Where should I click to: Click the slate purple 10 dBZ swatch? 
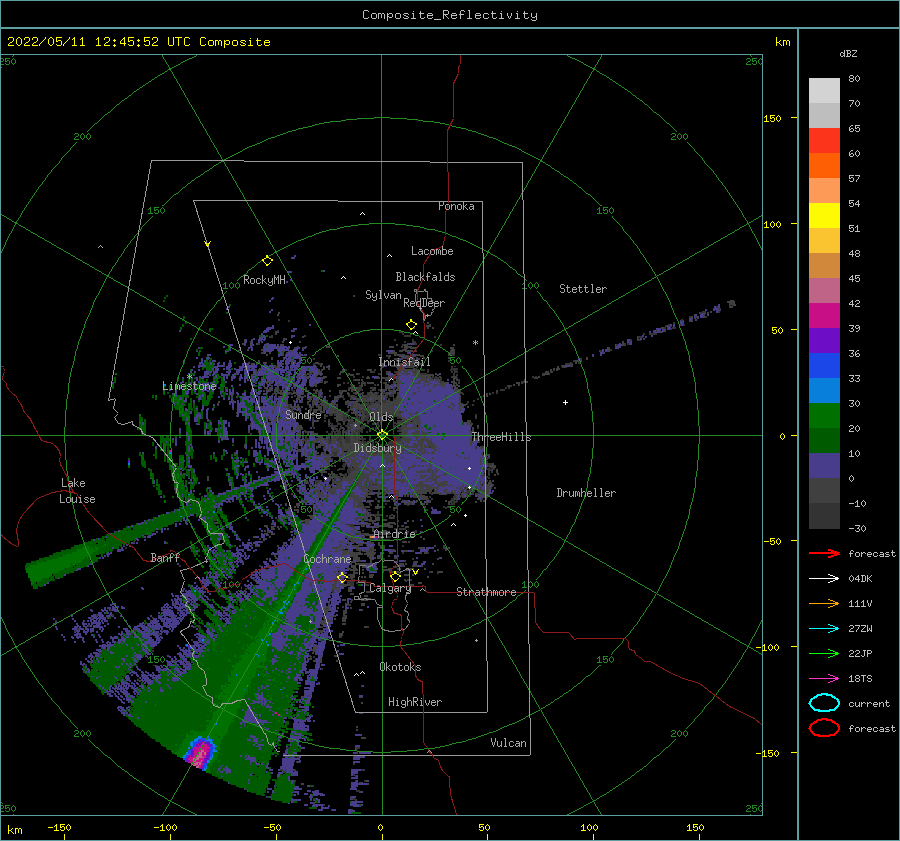coord(824,466)
